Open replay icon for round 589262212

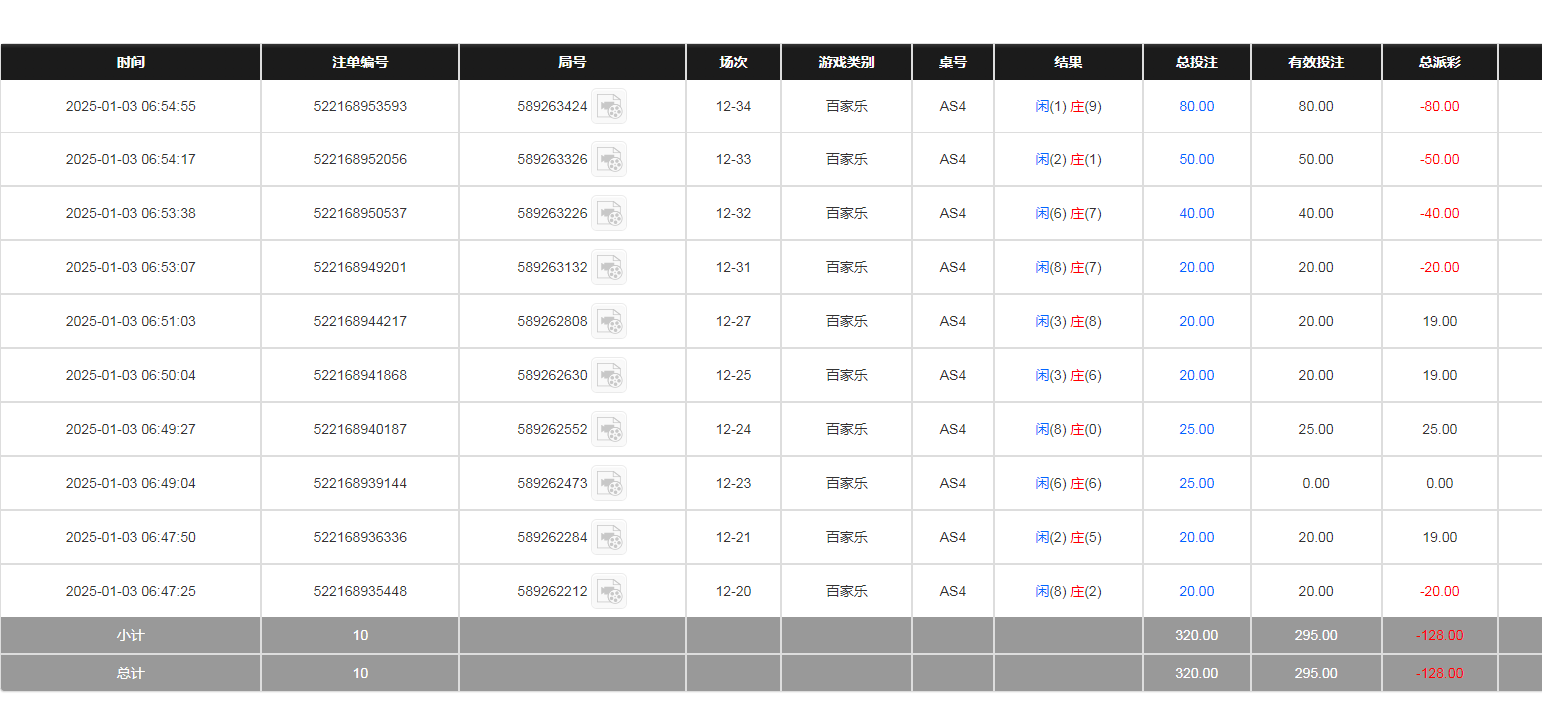click(609, 592)
